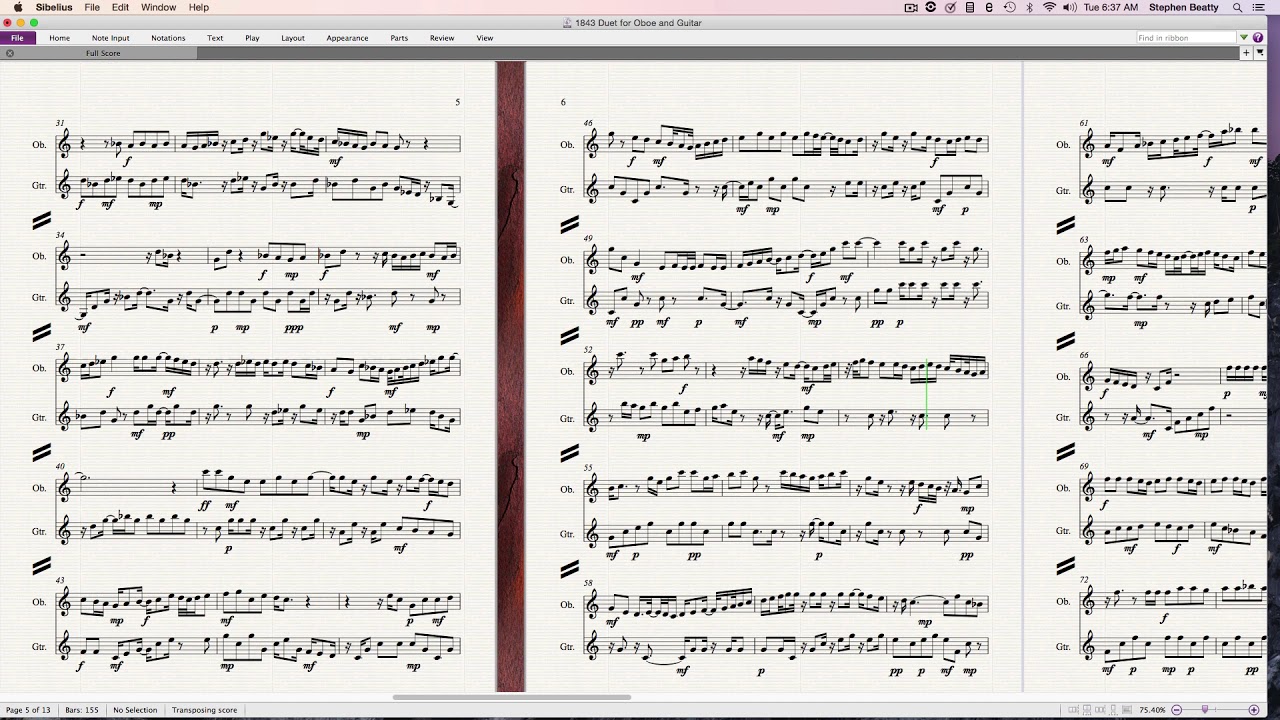1280x720 pixels.
Task: Open the File ribbon tab
Action: (18, 38)
